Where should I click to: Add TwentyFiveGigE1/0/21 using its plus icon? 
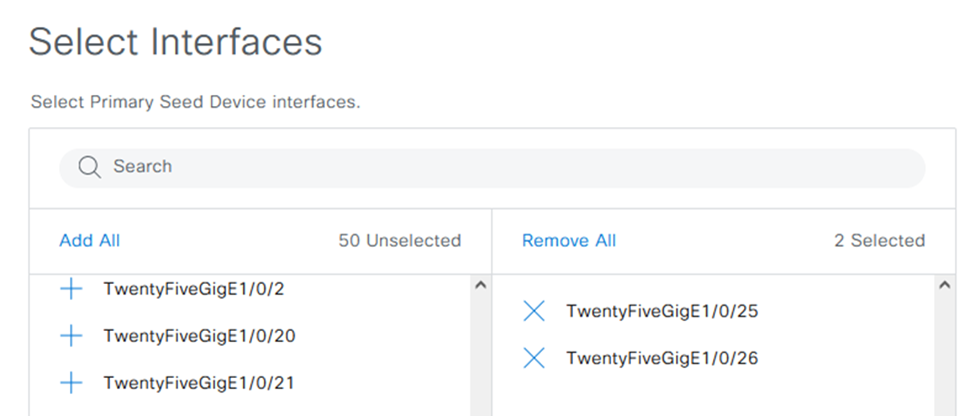(71, 382)
